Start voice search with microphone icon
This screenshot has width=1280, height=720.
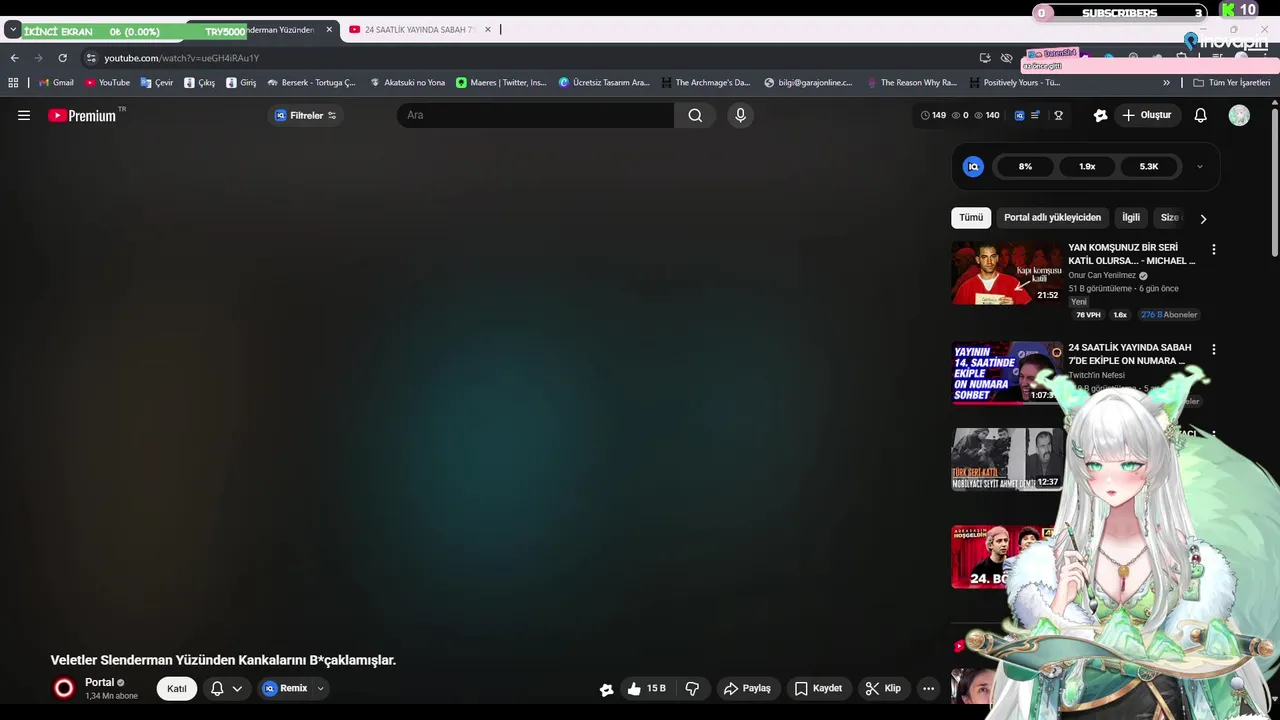pyautogui.click(x=740, y=115)
